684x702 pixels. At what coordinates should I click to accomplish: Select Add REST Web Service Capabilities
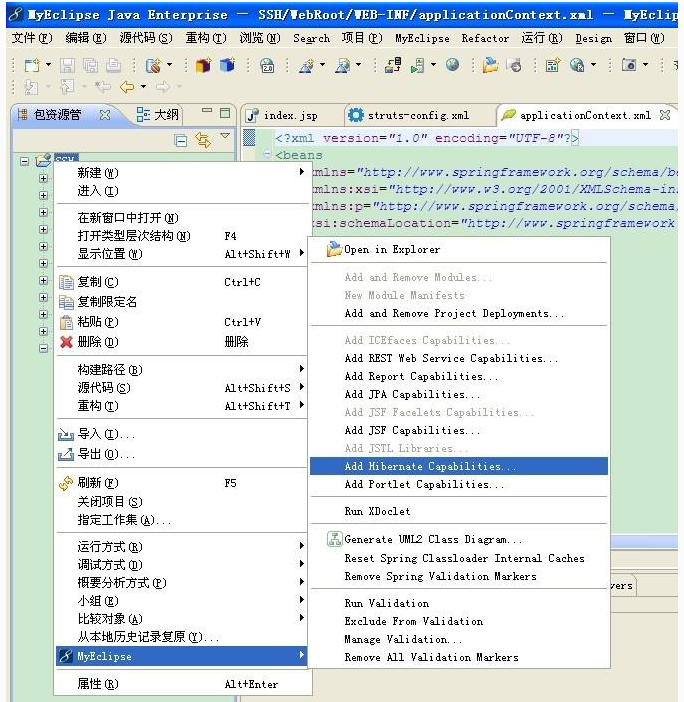tap(459, 358)
